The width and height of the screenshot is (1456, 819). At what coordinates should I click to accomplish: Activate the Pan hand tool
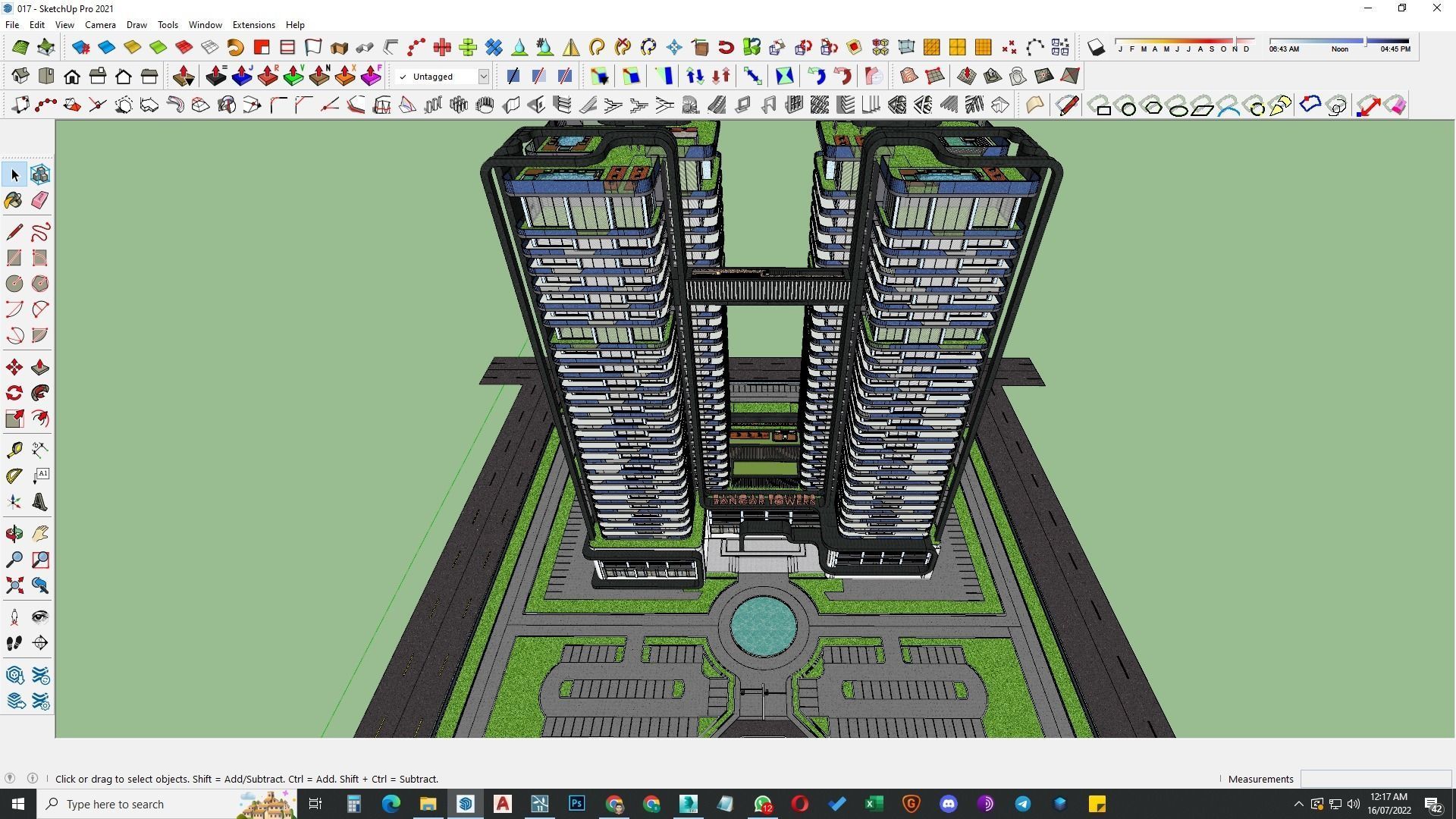point(40,534)
